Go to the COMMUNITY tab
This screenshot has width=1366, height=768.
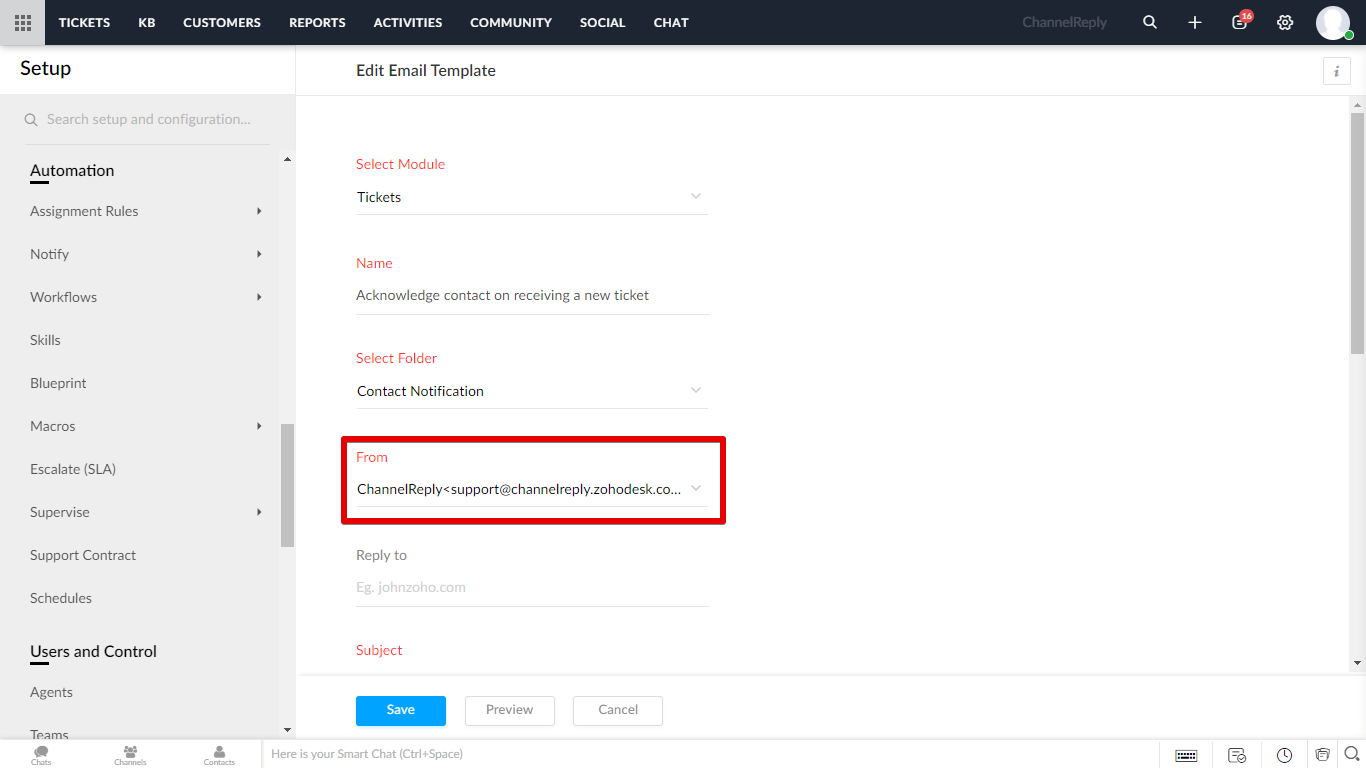point(511,22)
